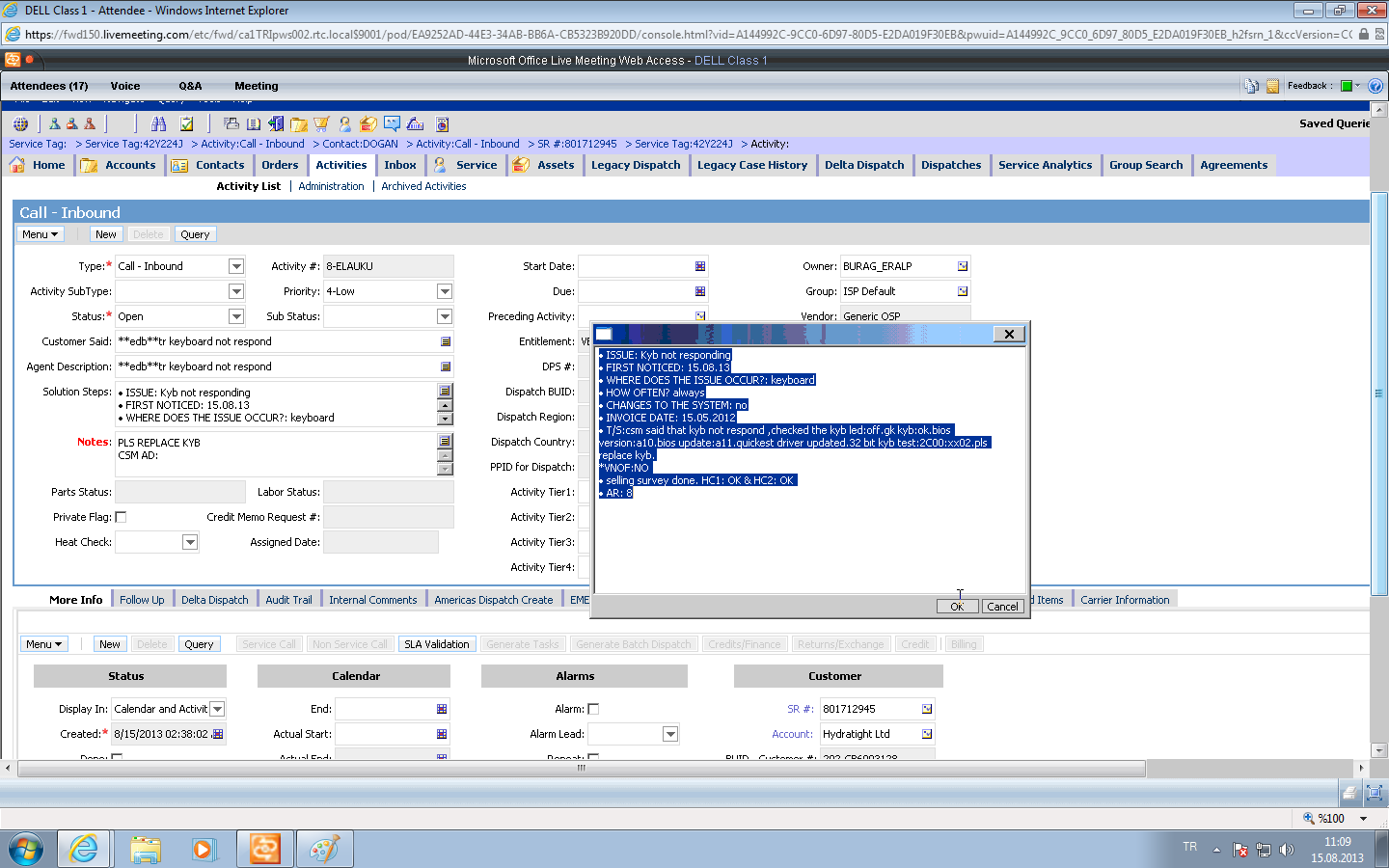Open the Activity SubType dropdown
1389x868 pixels.
pos(236,291)
